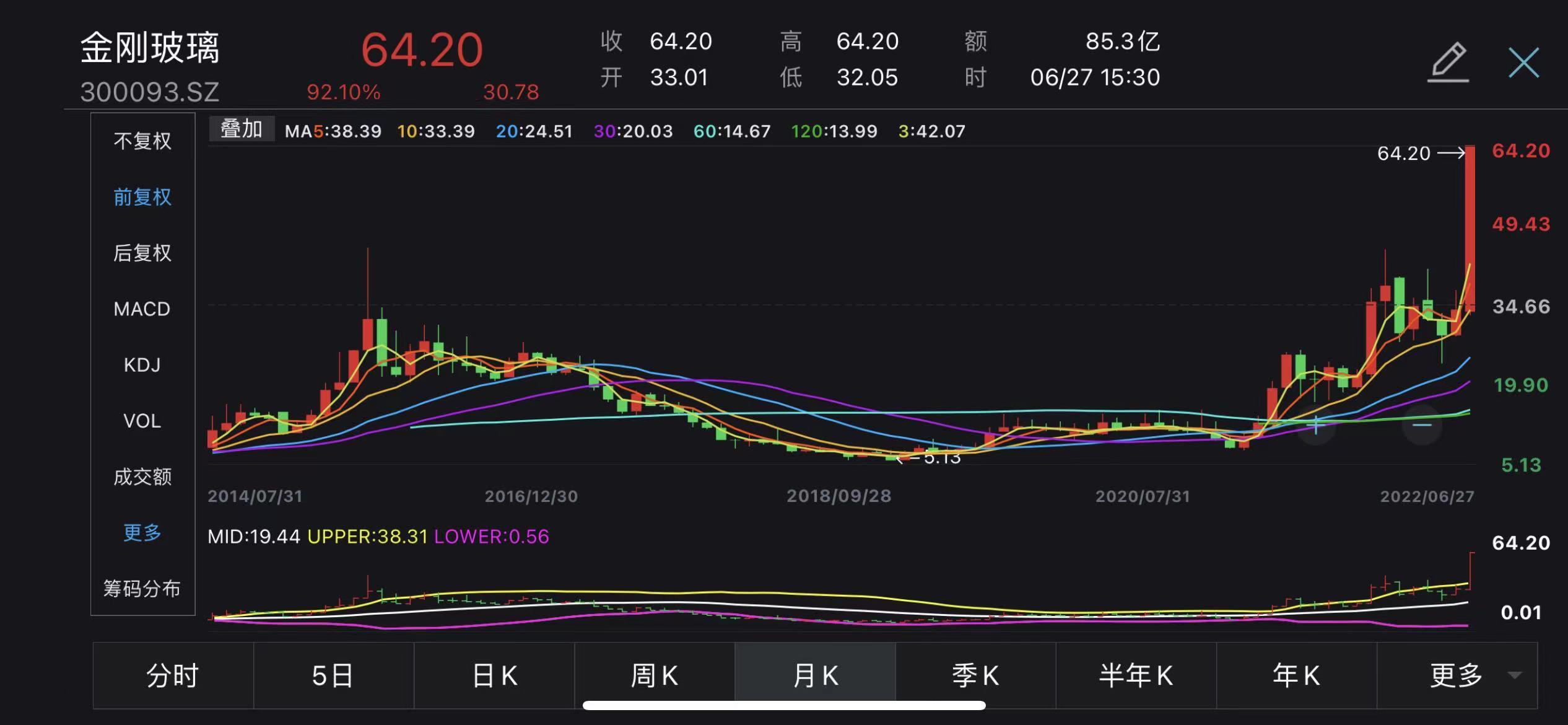This screenshot has height=725, width=1568.
Task: Zoom out chart with minus button
Action: [1422, 425]
